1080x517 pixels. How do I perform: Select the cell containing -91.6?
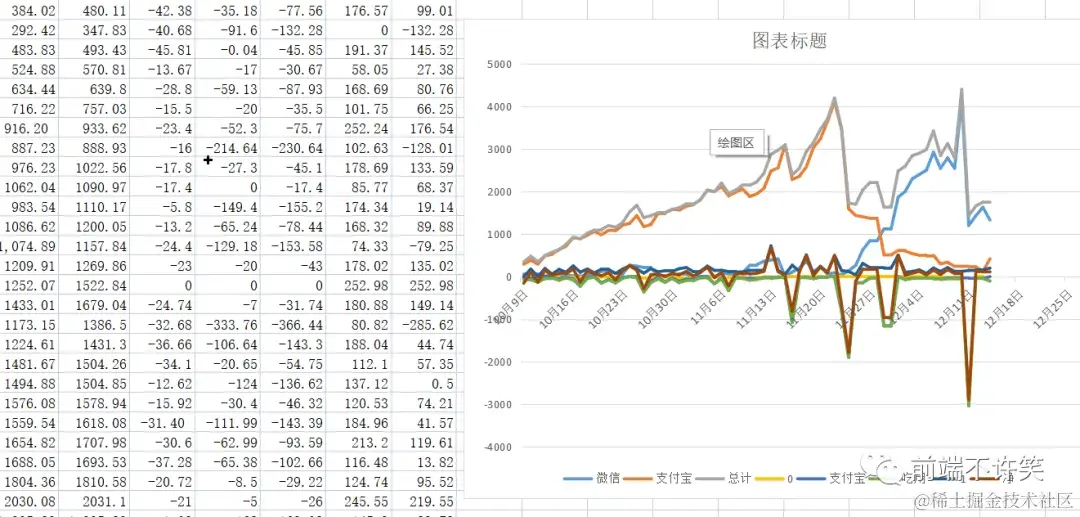point(229,30)
